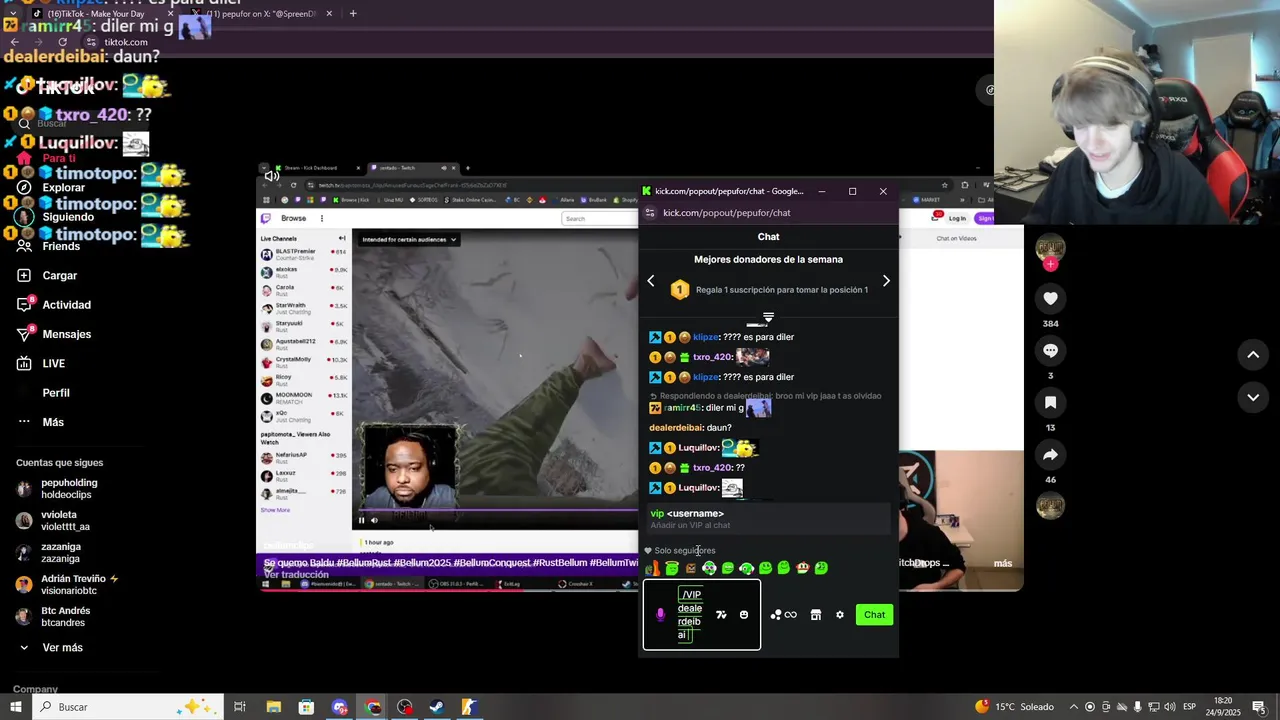Open weather widget showing 15°C Soleado
The height and width of the screenshot is (720, 1280).
(x=1014, y=707)
